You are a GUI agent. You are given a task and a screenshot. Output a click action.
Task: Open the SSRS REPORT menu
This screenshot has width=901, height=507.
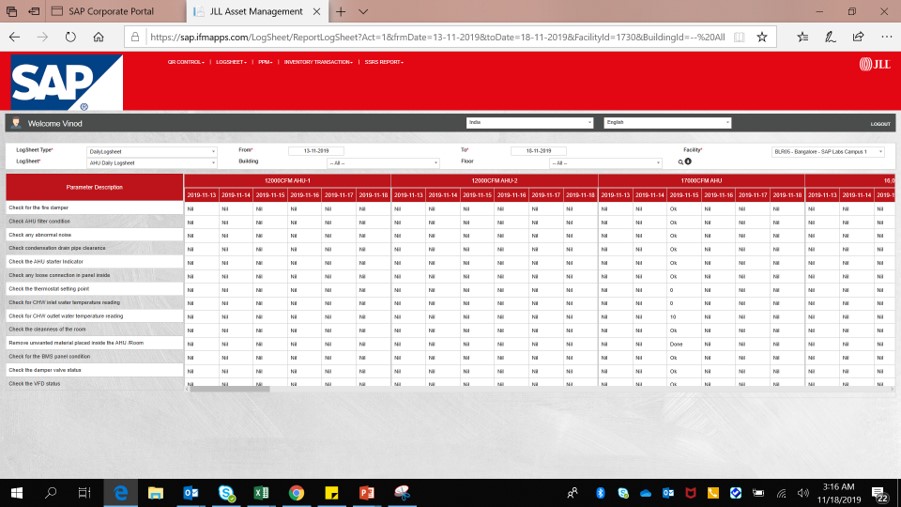[x=384, y=62]
